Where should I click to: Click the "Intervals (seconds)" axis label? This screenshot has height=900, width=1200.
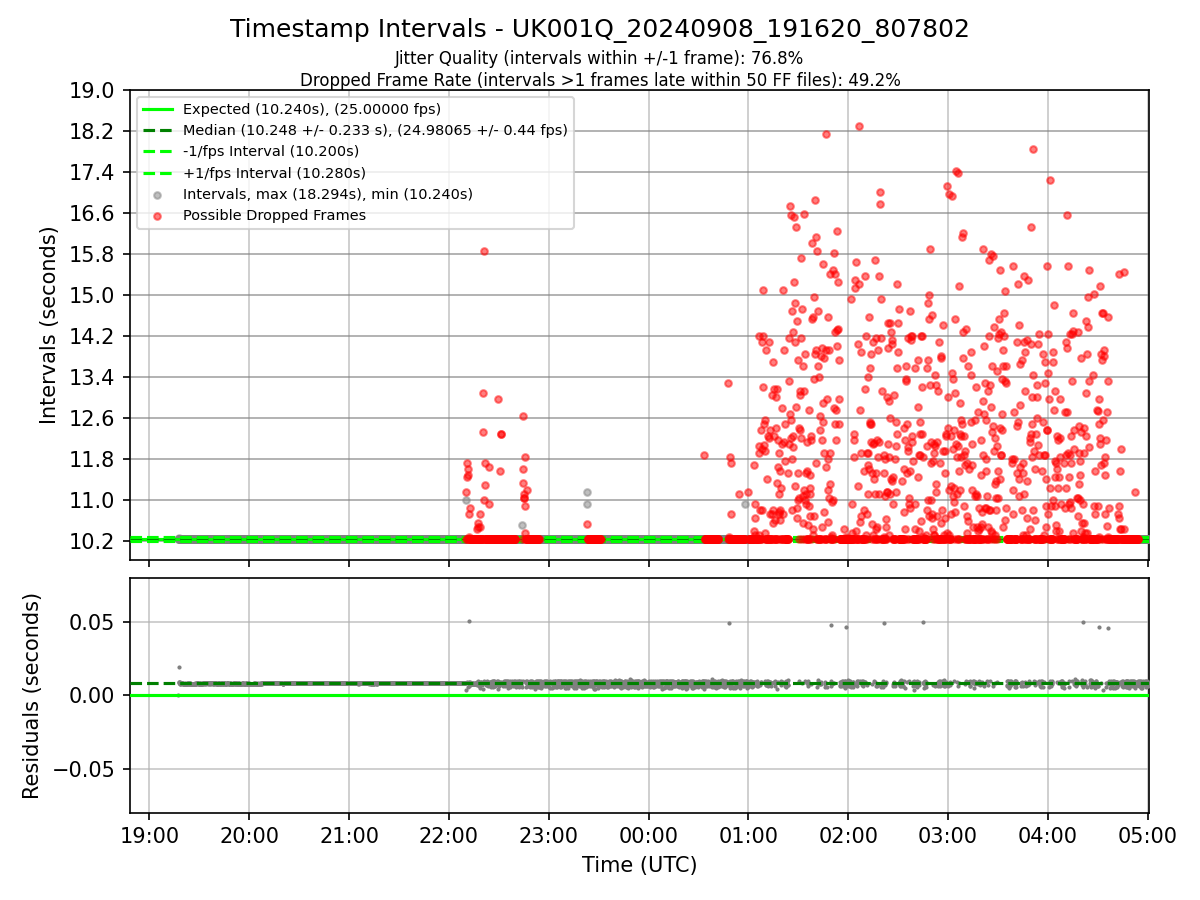click(49, 325)
